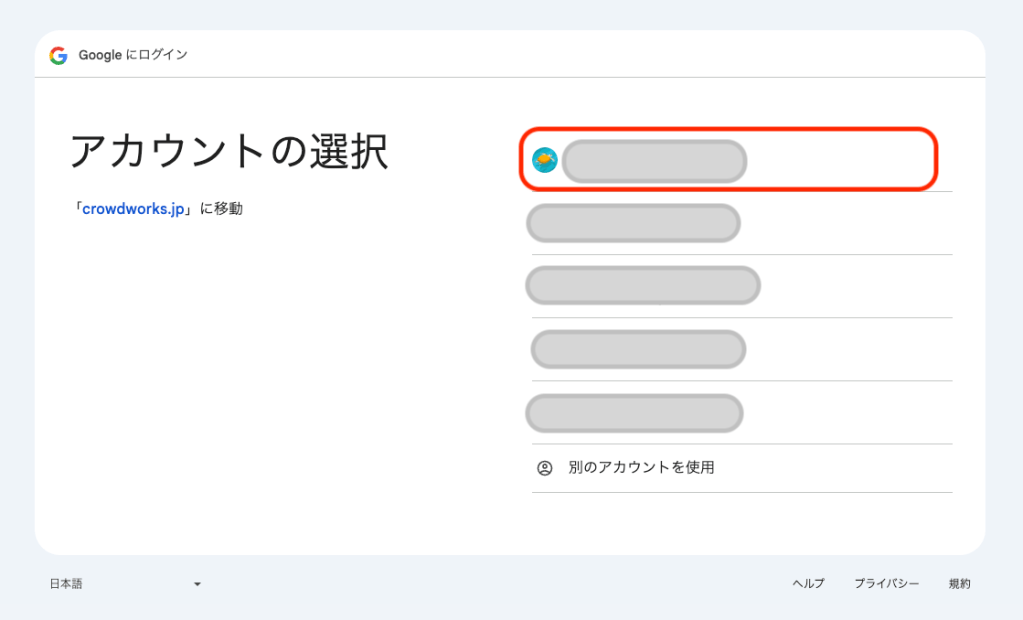The width and height of the screenshot is (1023, 620).
Task: Click the blurred name in the highlighted account
Action: tap(654, 161)
